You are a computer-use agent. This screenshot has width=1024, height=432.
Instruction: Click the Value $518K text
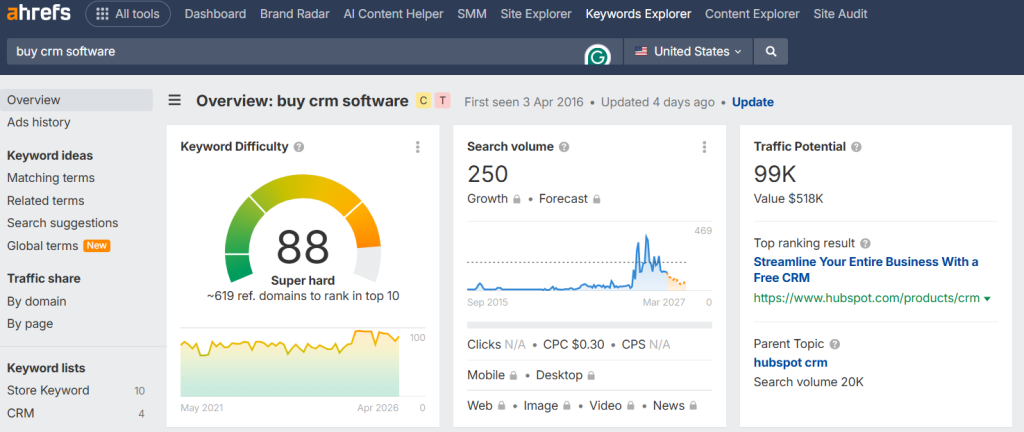(x=788, y=199)
